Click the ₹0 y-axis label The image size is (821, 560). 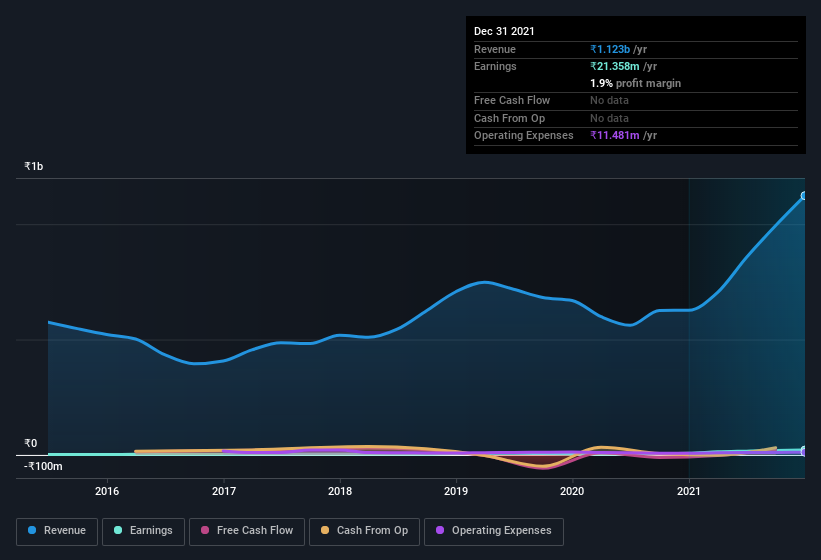point(30,443)
